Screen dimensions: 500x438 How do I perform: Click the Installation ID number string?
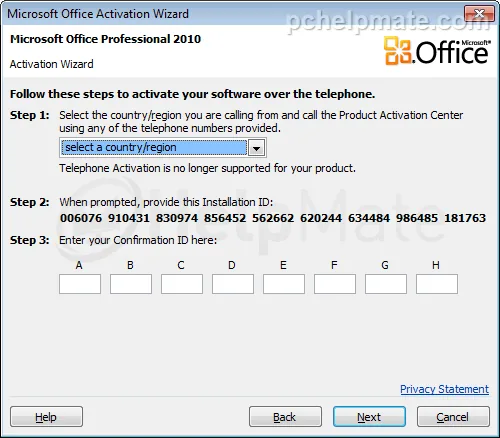[x=273, y=218]
